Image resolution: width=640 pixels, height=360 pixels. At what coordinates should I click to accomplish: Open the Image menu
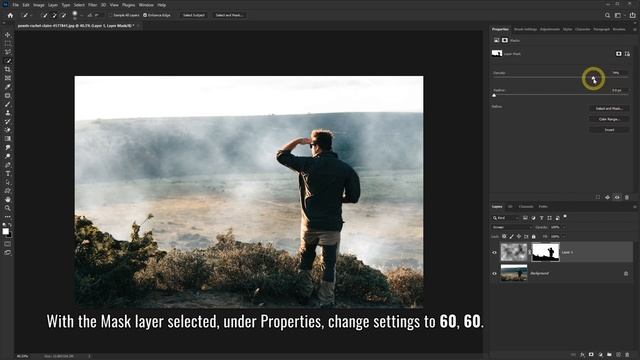click(x=38, y=5)
